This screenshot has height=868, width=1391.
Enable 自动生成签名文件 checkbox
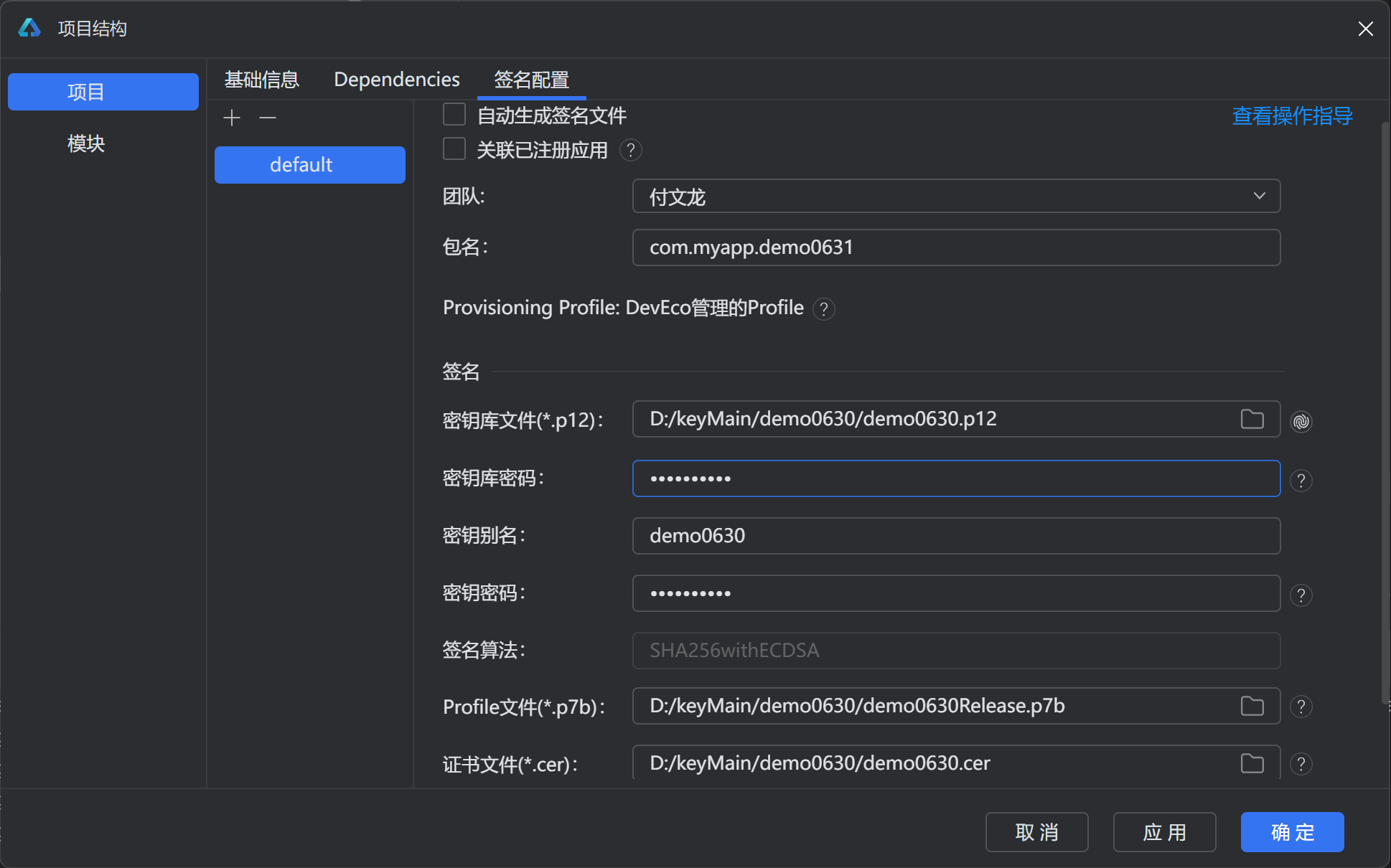[454, 114]
